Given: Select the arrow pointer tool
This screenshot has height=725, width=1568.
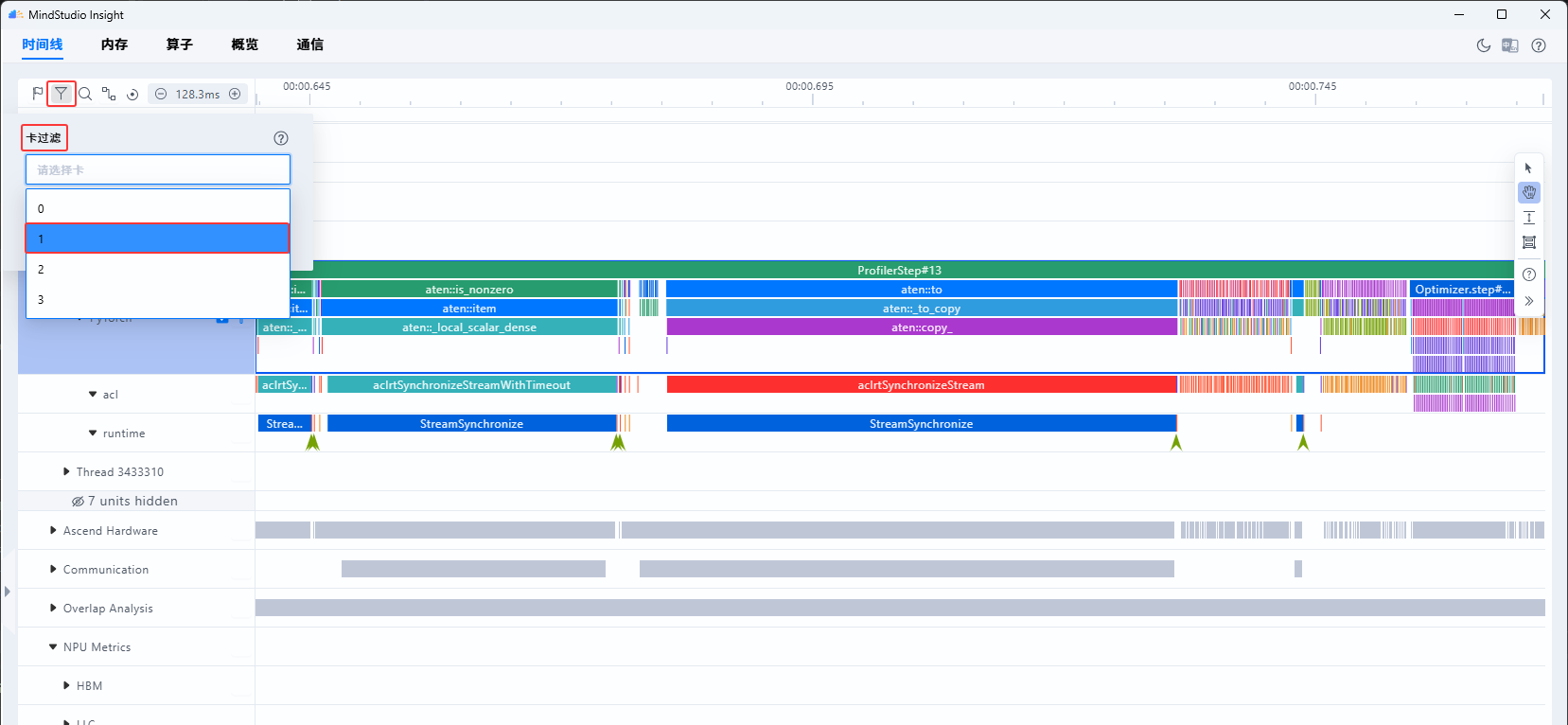Looking at the screenshot, I should tap(1528, 168).
